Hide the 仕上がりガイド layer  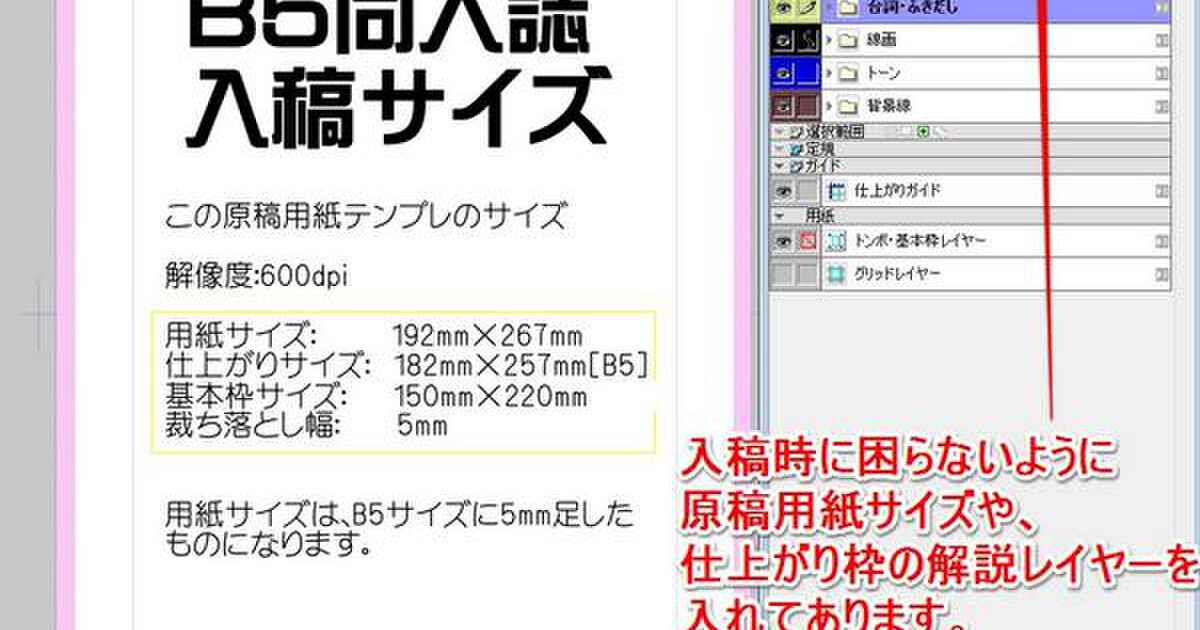point(784,189)
